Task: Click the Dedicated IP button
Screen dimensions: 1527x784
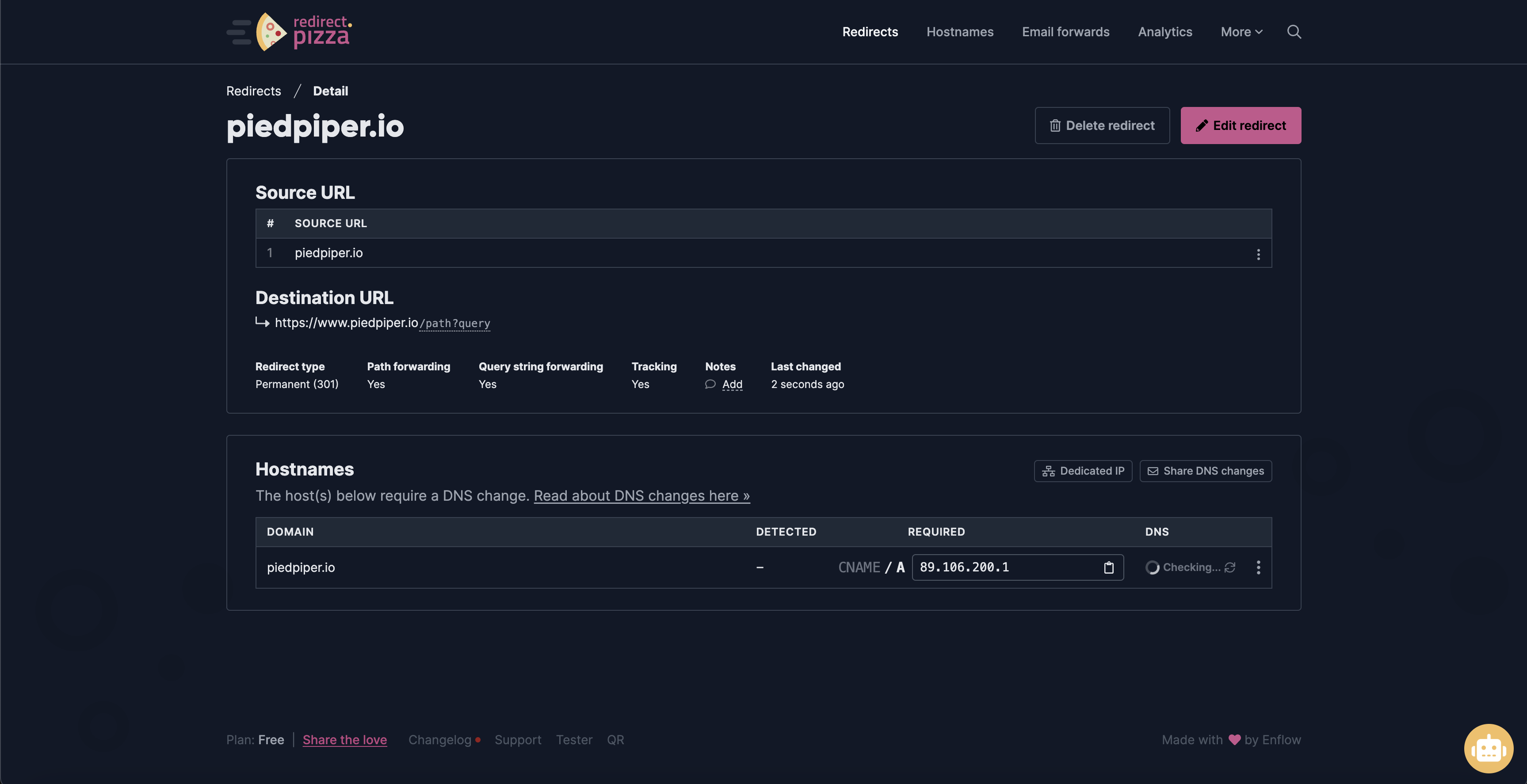Action: pyautogui.click(x=1083, y=471)
